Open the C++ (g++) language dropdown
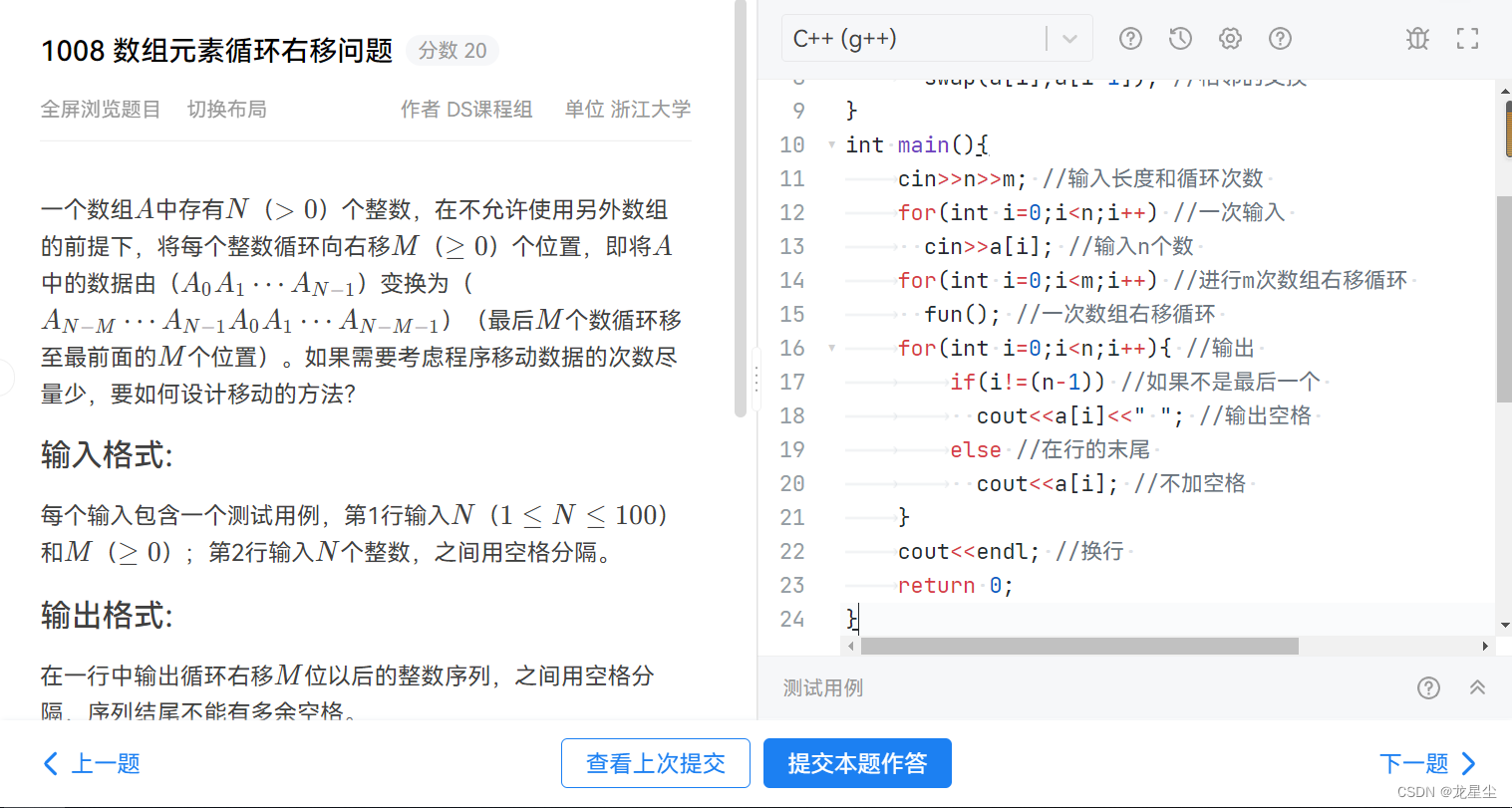 pyautogui.click(x=937, y=39)
